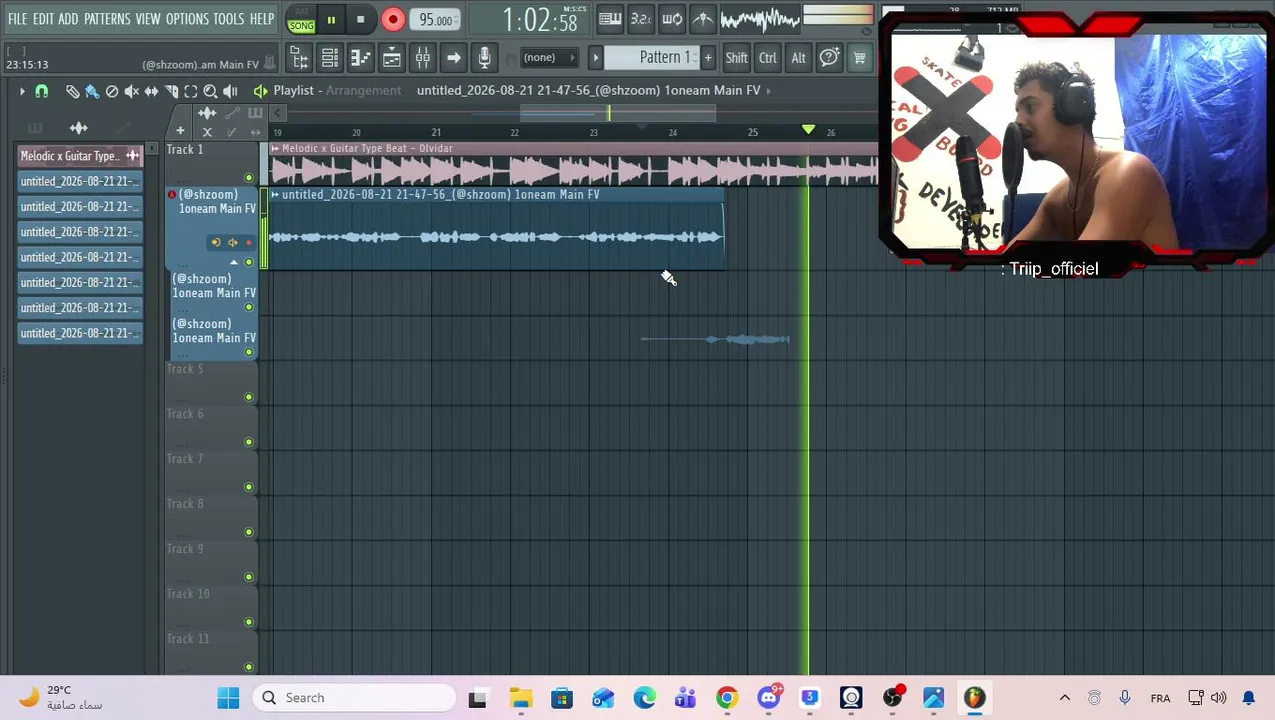Click the green playhead timeline marker
Screen dimensions: 1275x720
point(808,131)
